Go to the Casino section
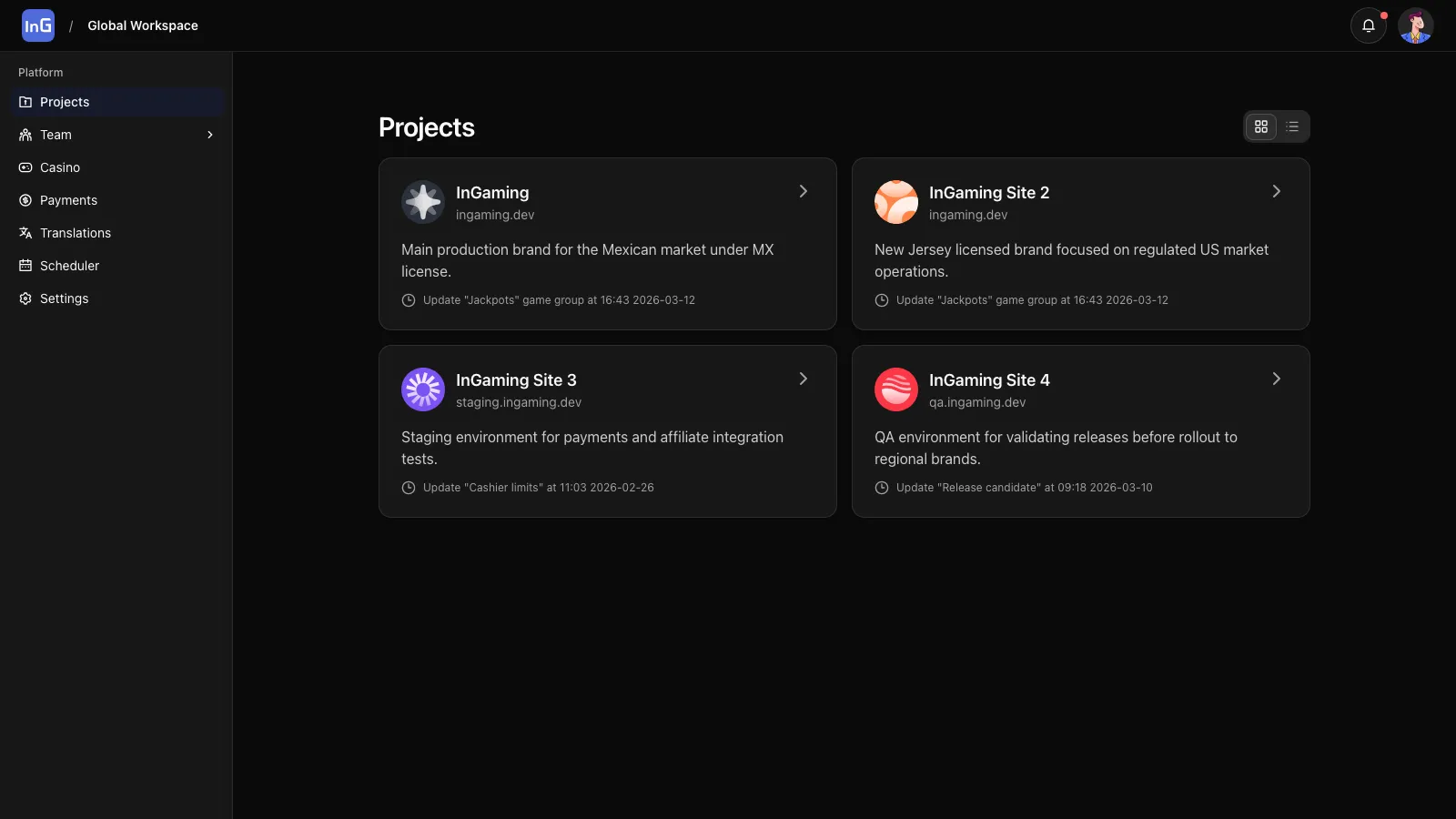1456x819 pixels. tap(60, 167)
